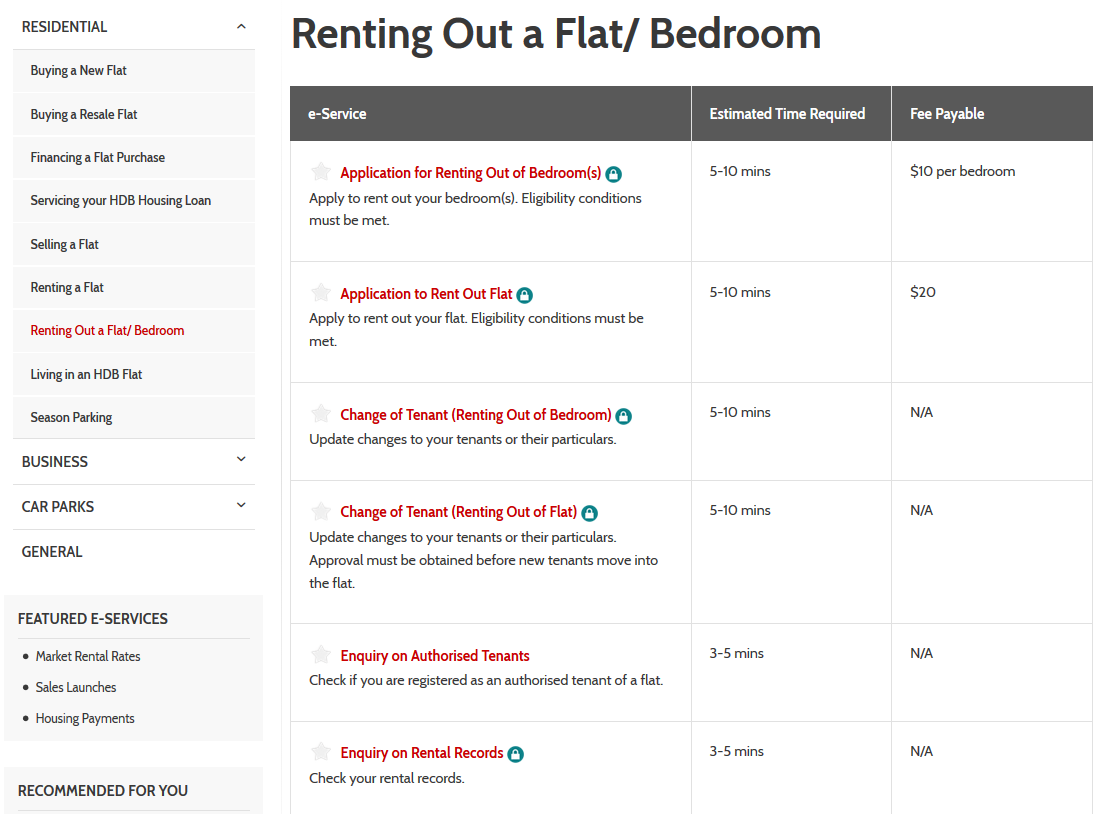This screenshot has height=814, width=1104.
Task: Favorite the Application to Rent Out Flat service
Action: point(320,292)
